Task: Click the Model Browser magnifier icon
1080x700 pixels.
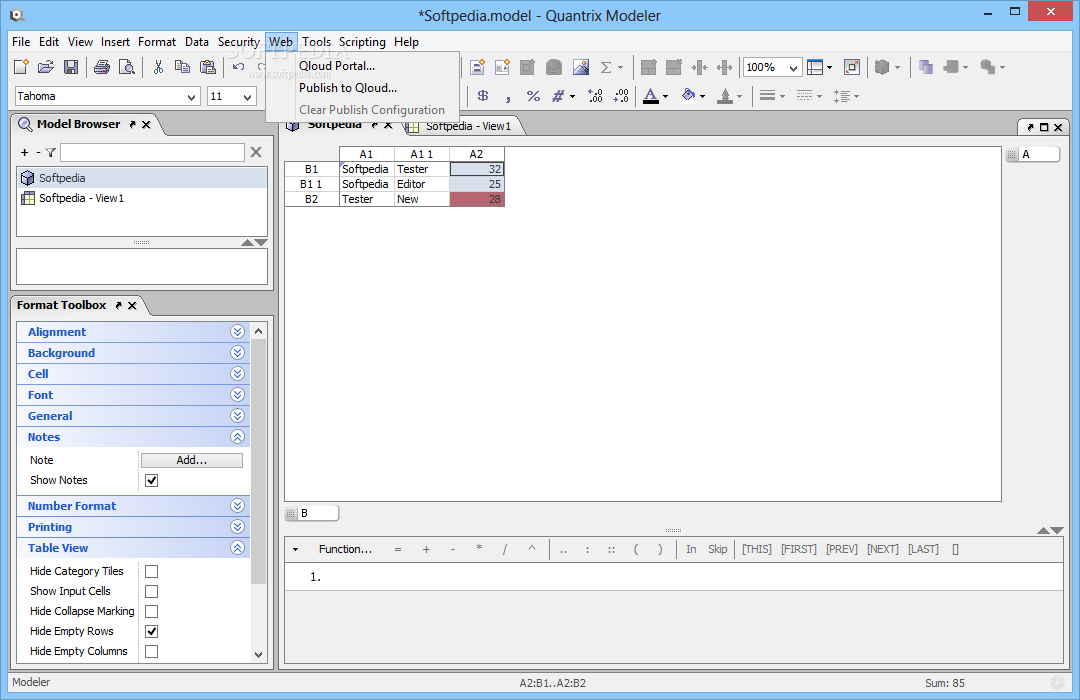Action: (25, 125)
